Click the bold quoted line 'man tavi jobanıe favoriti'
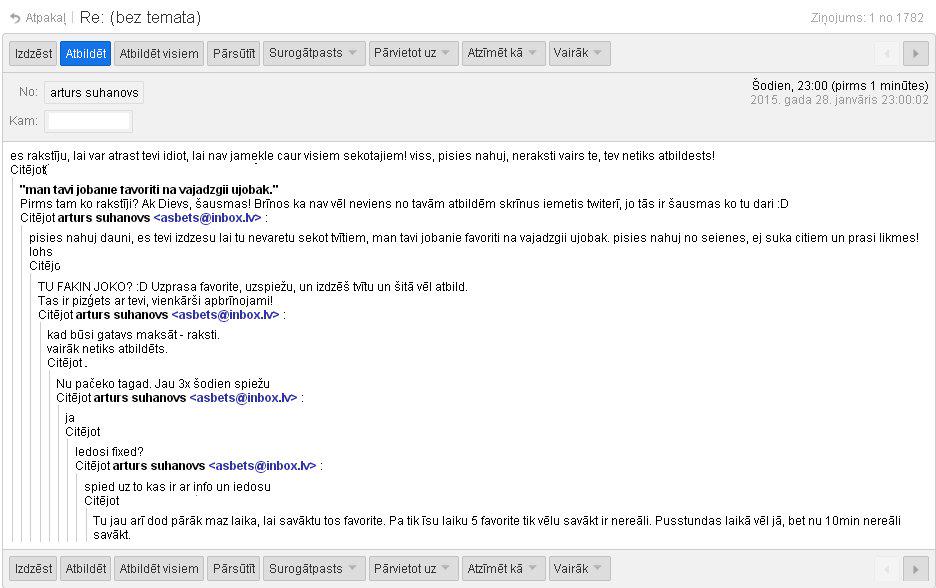 (149, 190)
